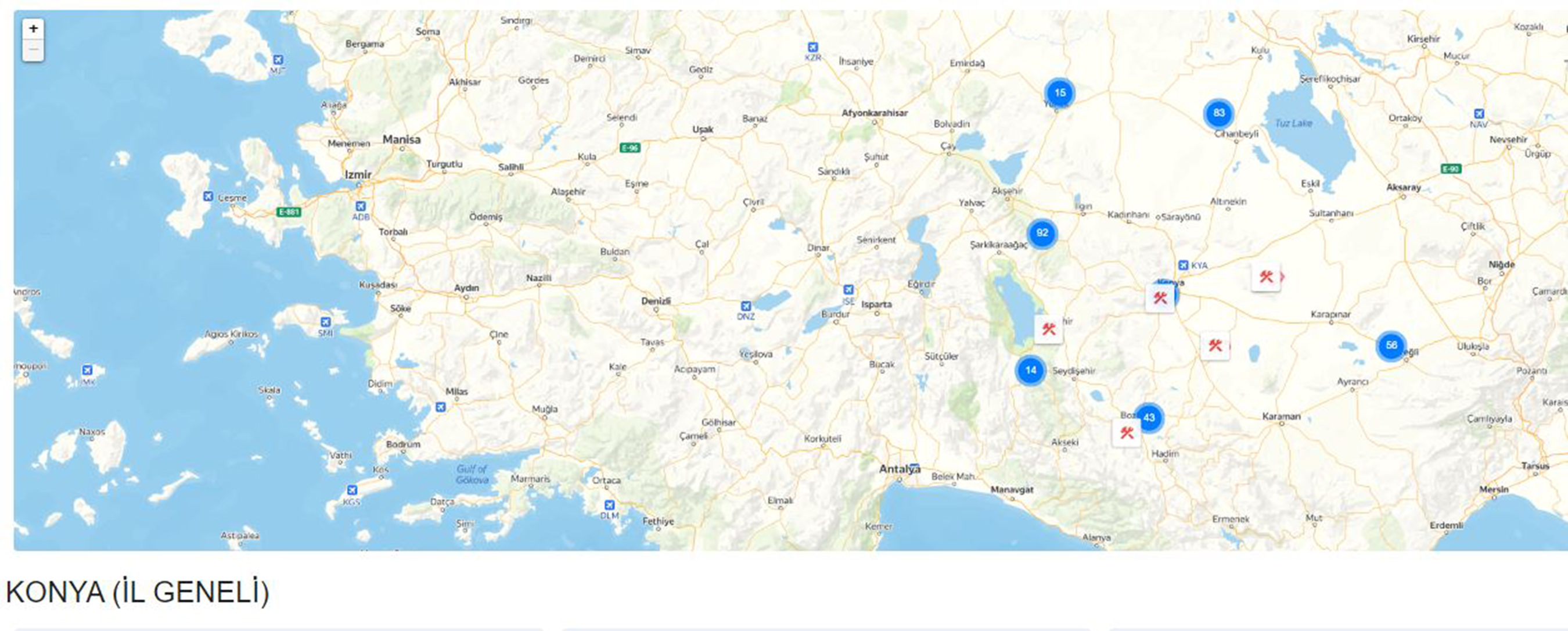
Task: Open the cluster marker labeled 15
Action: pos(1060,93)
